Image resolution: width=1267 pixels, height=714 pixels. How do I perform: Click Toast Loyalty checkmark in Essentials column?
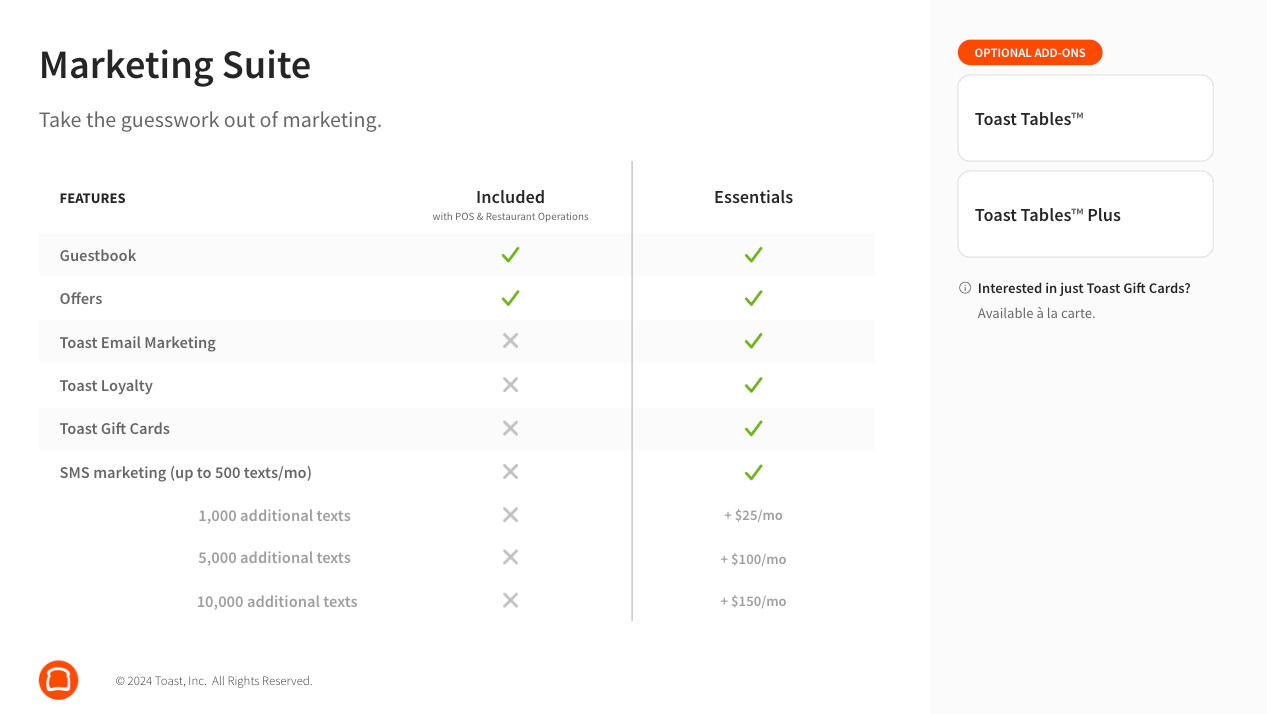click(x=753, y=385)
